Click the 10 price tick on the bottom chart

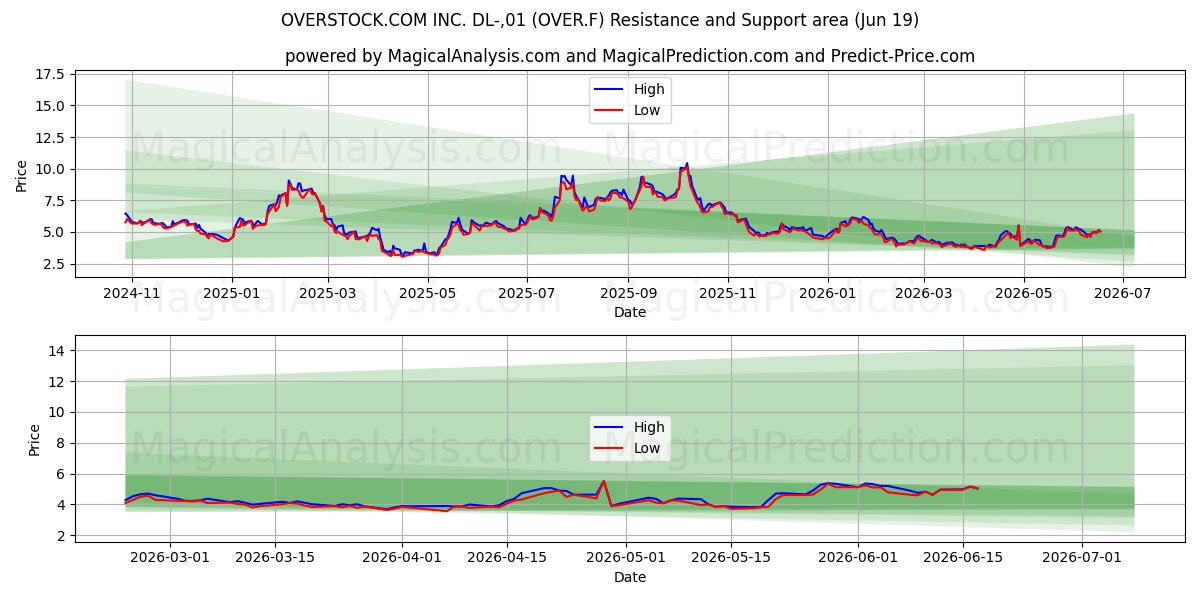pos(56,412)
